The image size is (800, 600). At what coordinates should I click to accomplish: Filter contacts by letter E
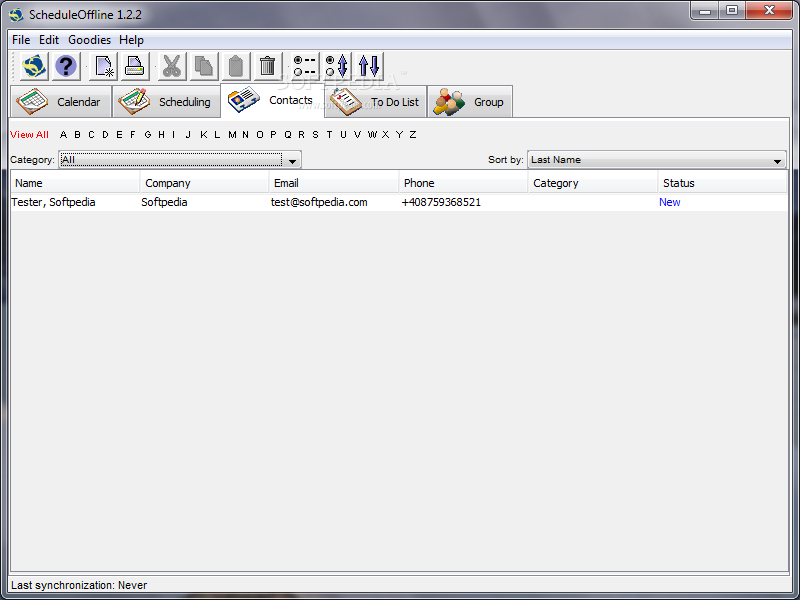(119, 135)
